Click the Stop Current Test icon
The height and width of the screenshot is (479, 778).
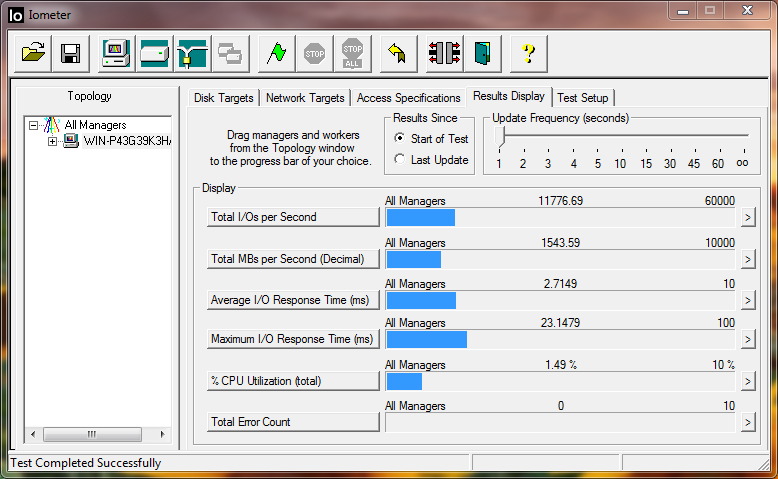[x=314, y=54]
